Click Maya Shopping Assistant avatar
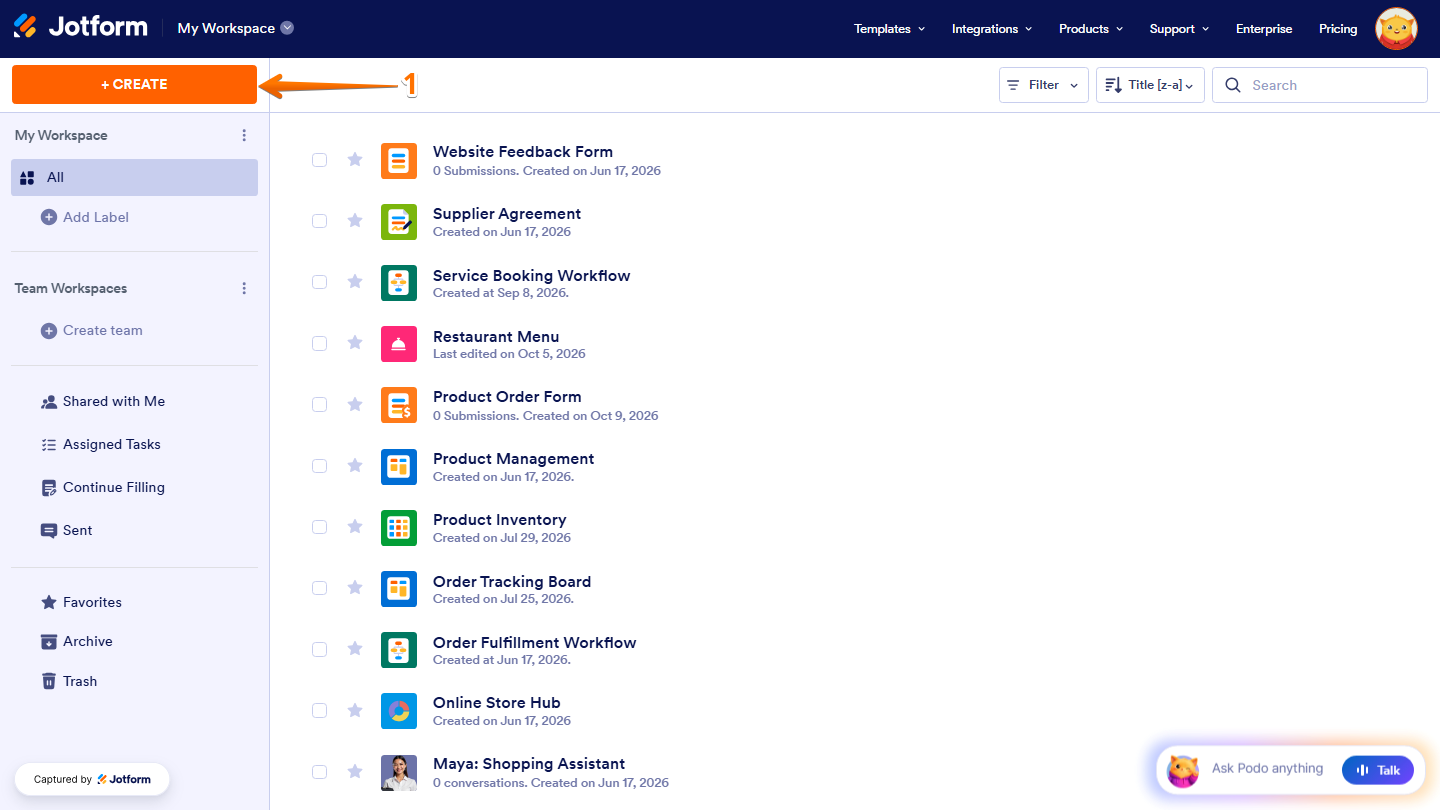This screenshot has height=810, width=1440. [x=399, y=772]
